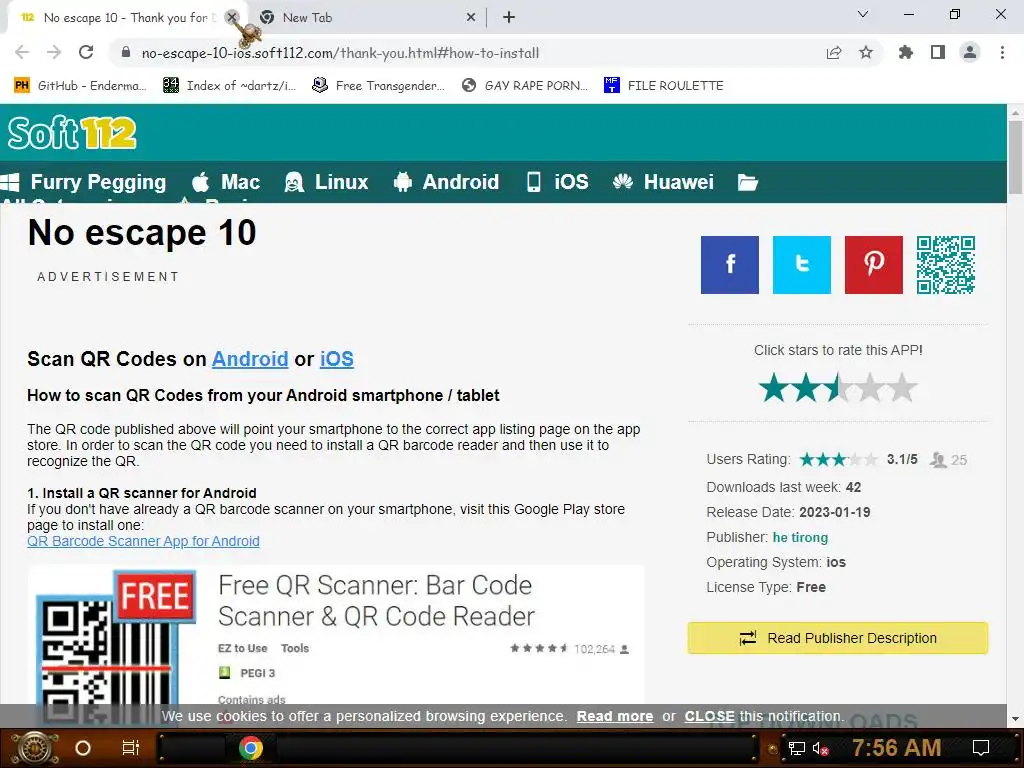The width and height of the screenshot is (1024, 768).
Task: Open the GitHub bookmark
Action: 80,86
